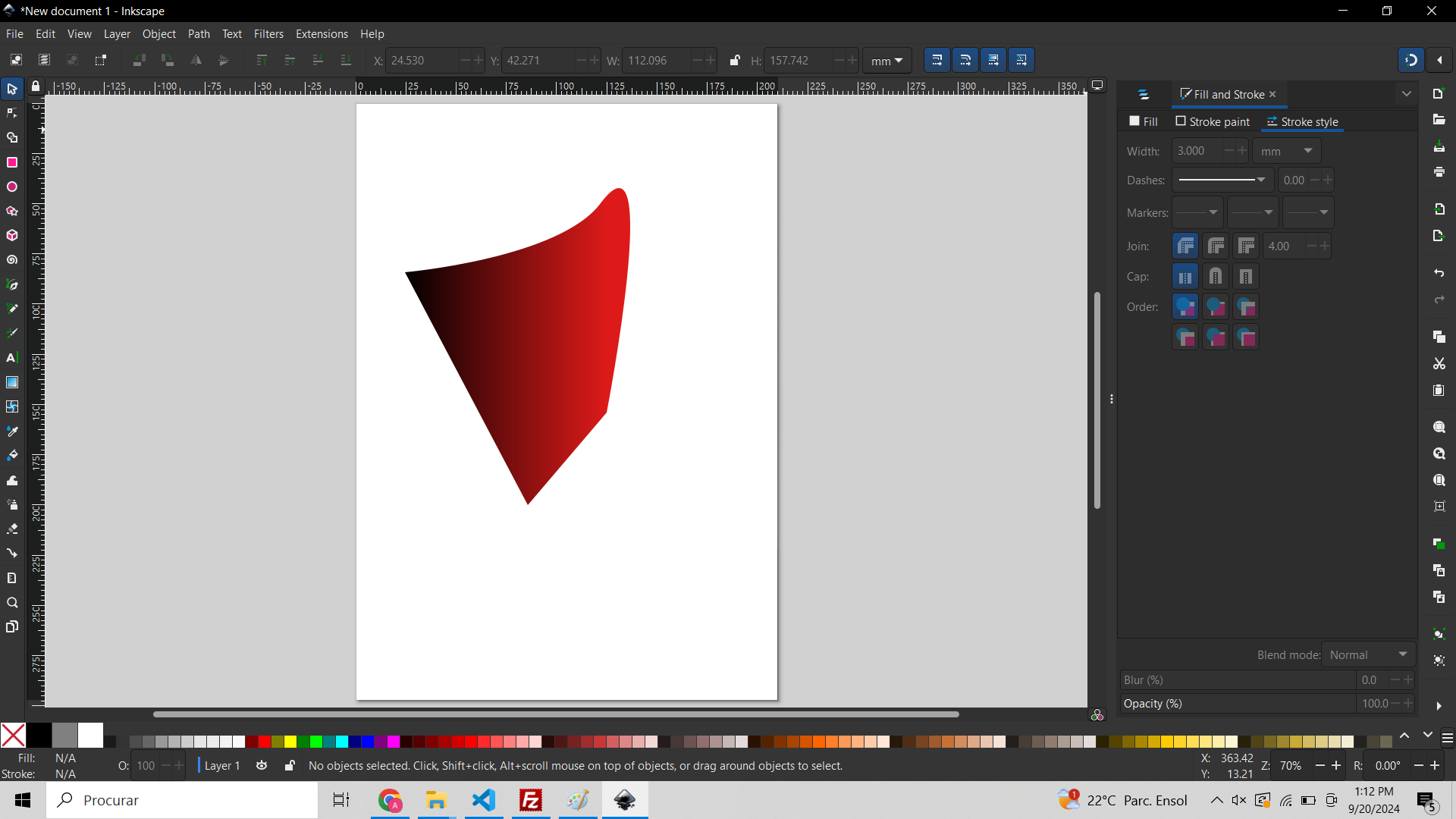Select the Eraser tool

pos(12,529)
